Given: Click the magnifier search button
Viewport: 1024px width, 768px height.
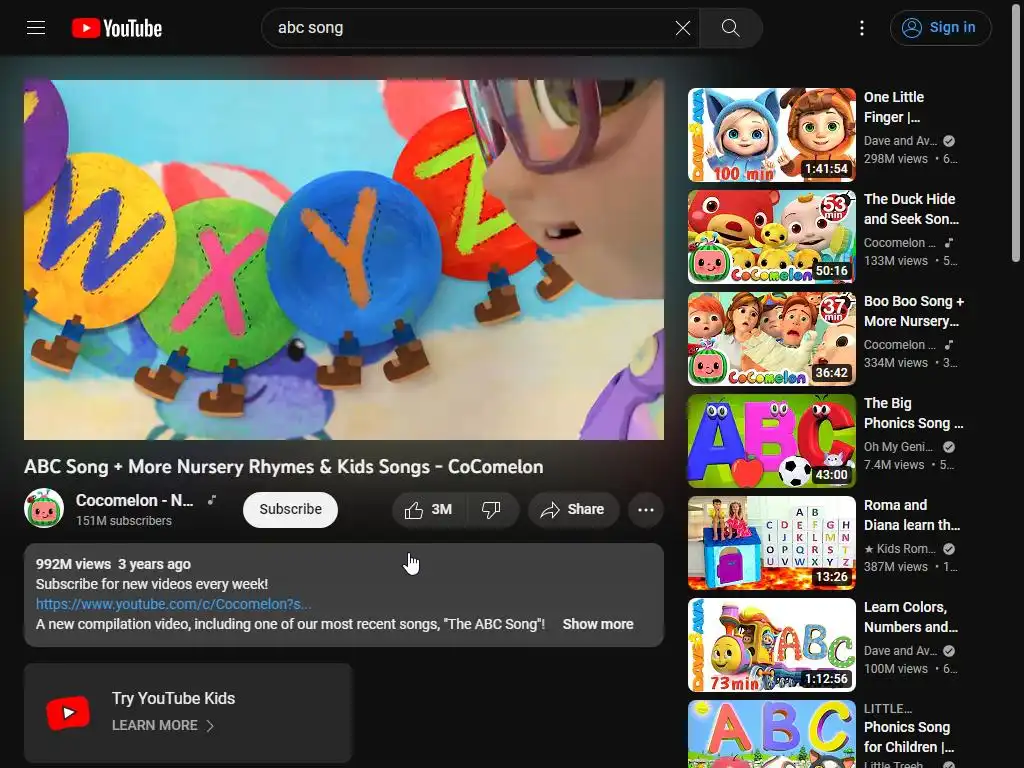Looking at the screenshot, I should click(730, 28).
